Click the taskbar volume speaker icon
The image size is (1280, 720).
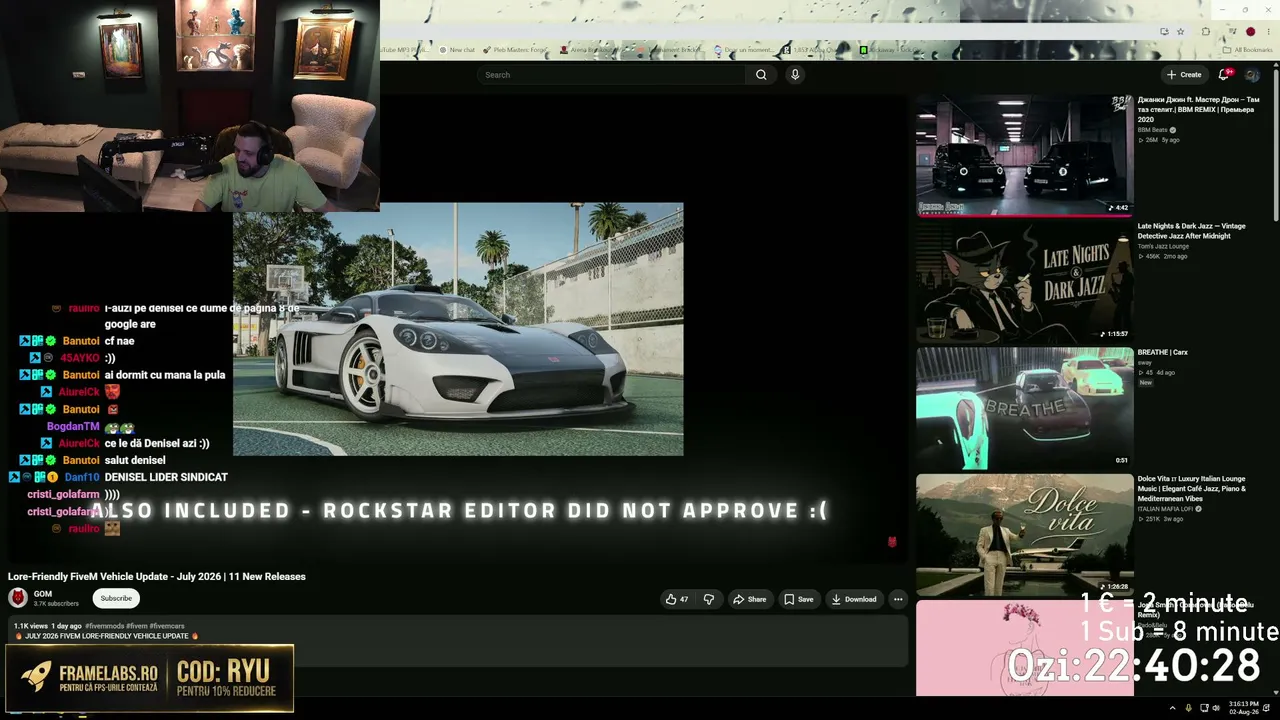pos(1217,708)
